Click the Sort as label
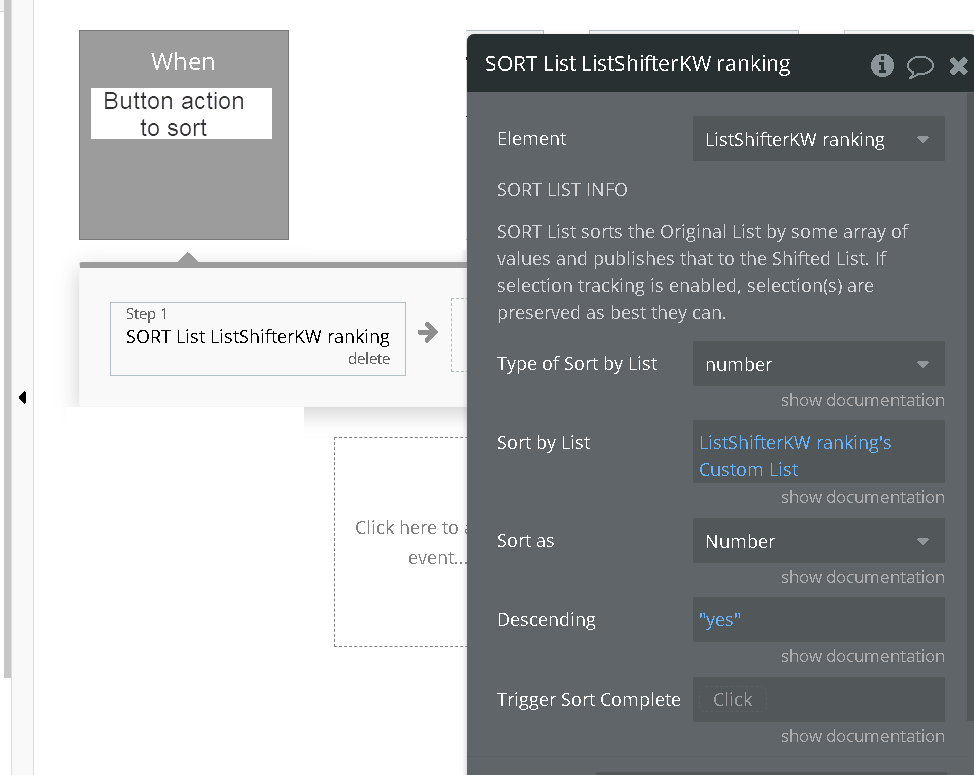This screenshot has height=775, width=974. point(526,541)
